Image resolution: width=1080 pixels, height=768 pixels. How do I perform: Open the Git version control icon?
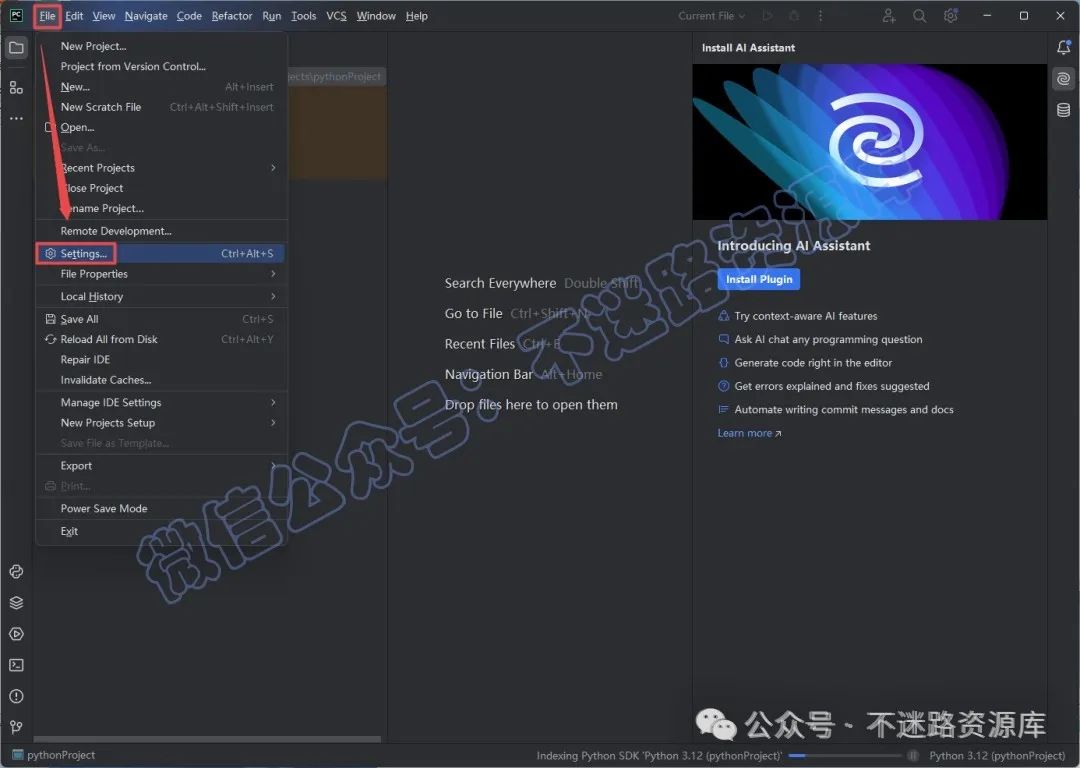click(x=17, y=727)
